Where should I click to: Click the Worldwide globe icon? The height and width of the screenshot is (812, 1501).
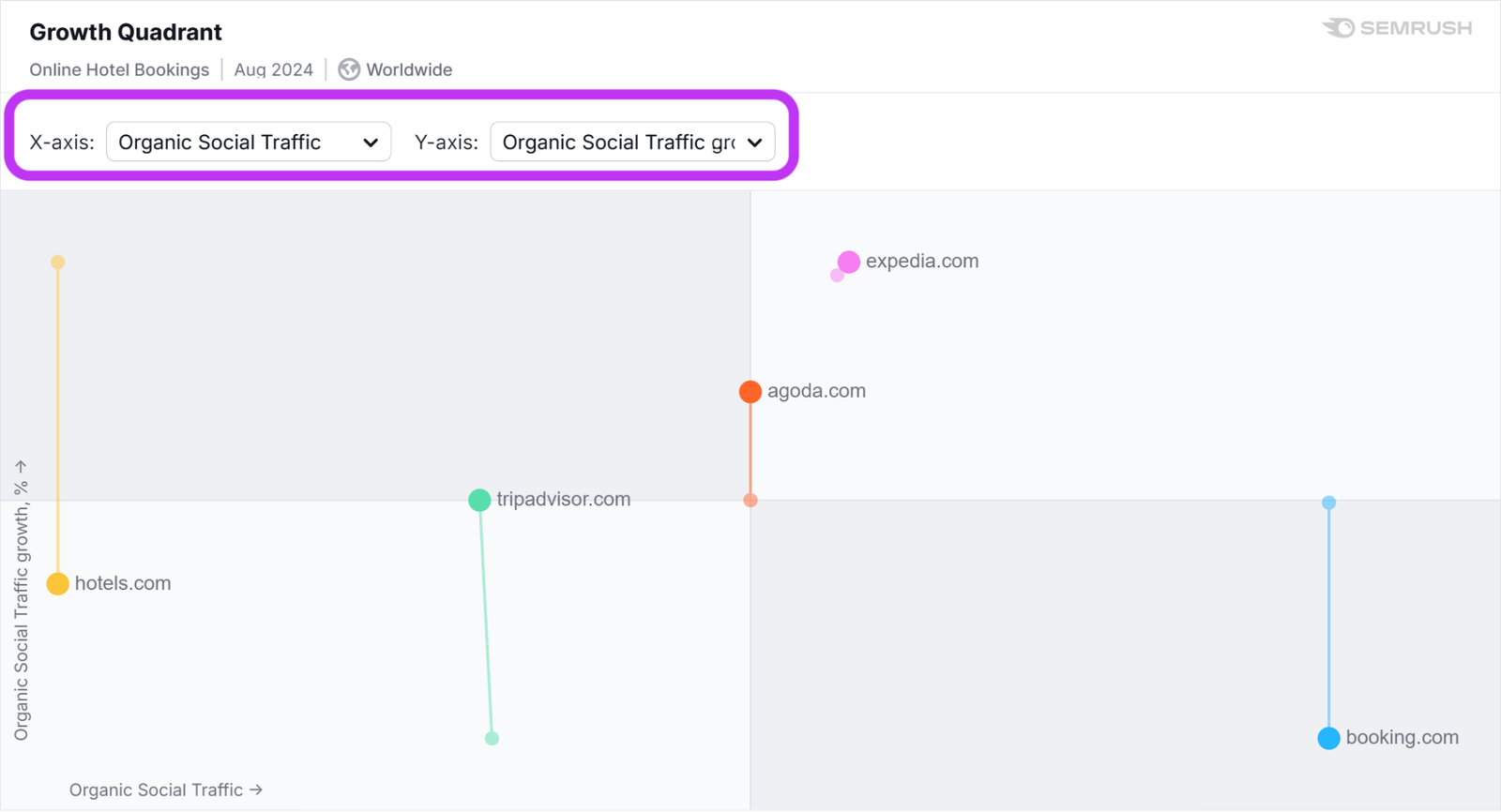pos(349,69)
